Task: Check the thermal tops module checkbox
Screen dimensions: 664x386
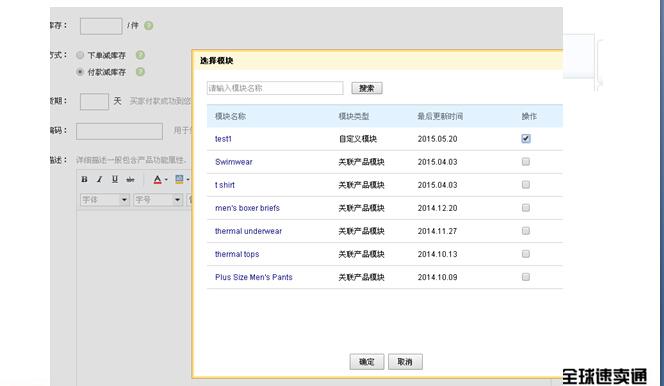Action: (x=526, y=254)
